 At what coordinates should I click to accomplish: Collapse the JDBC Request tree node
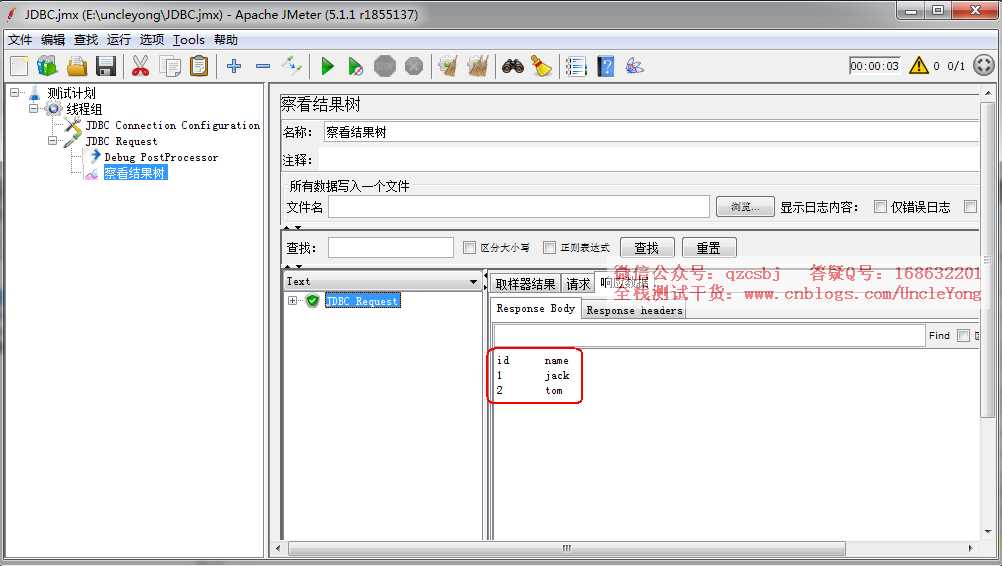[53, 141]
